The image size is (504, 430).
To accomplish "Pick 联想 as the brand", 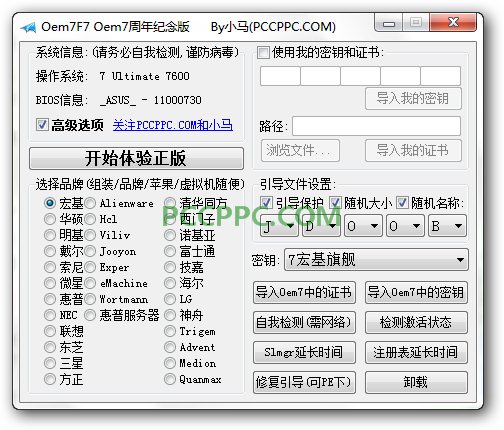I will (x=50, y=331).
